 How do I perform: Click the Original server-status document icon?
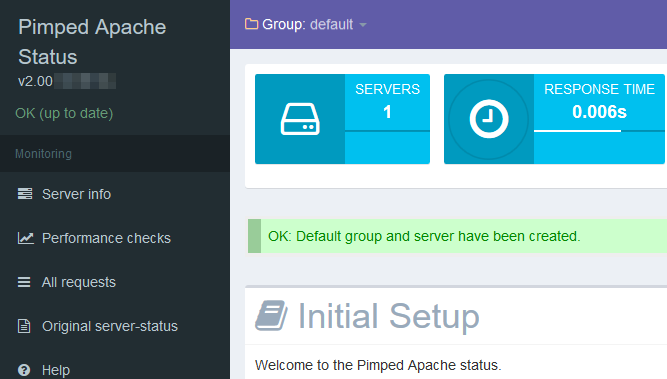click(24, 326)
